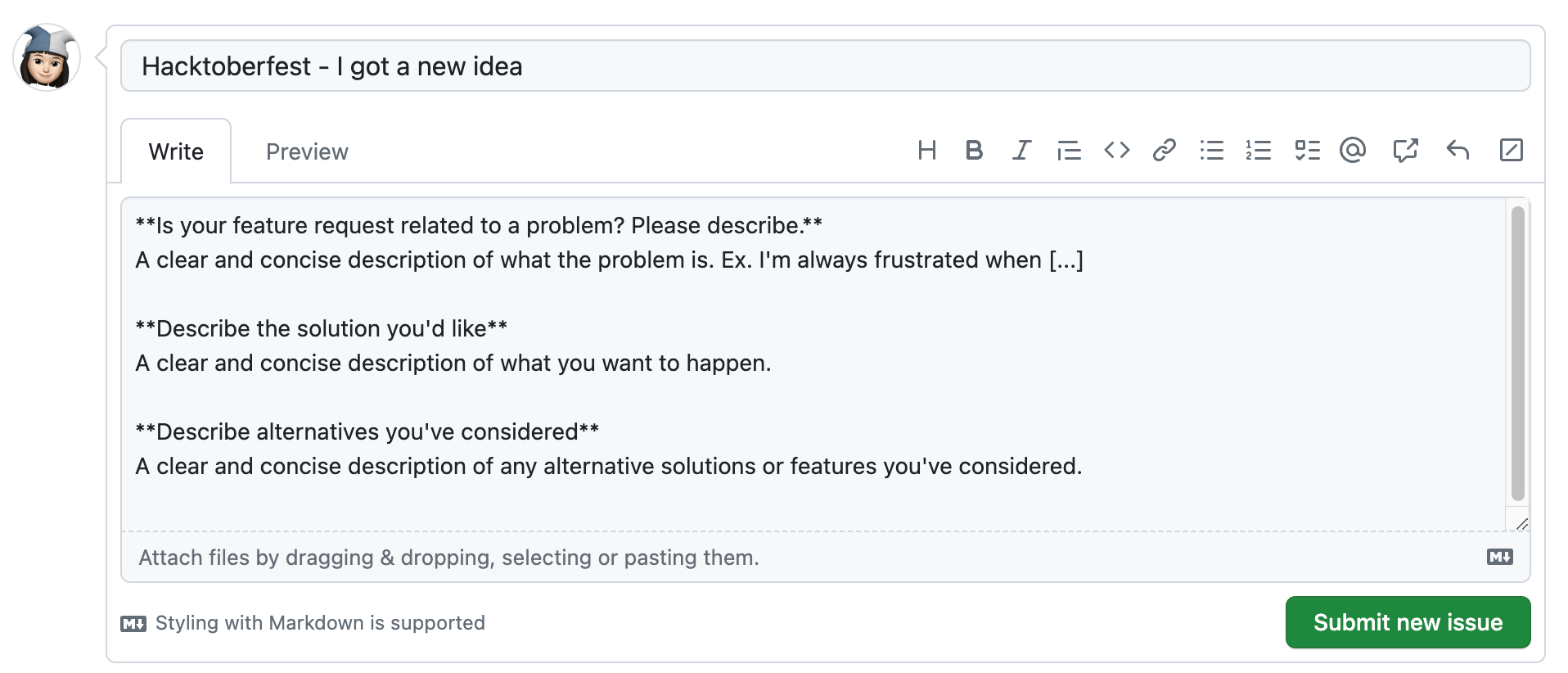The height and width of the screenshot is (673, 1568).
Task: Reference an issue or pull request
Action: tap(1405, 151)
